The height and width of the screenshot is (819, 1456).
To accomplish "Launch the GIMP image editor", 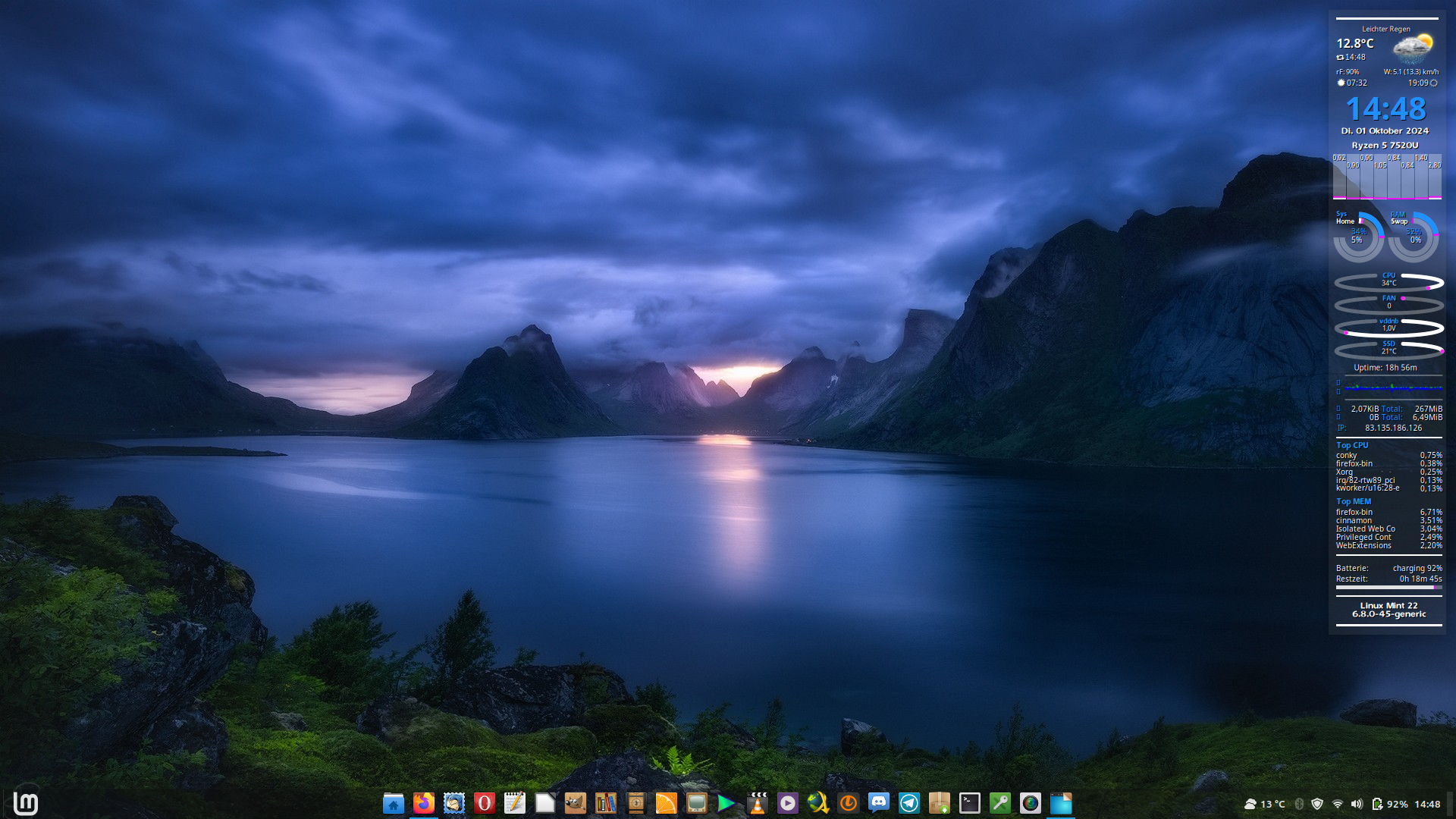I will [575, 803].
